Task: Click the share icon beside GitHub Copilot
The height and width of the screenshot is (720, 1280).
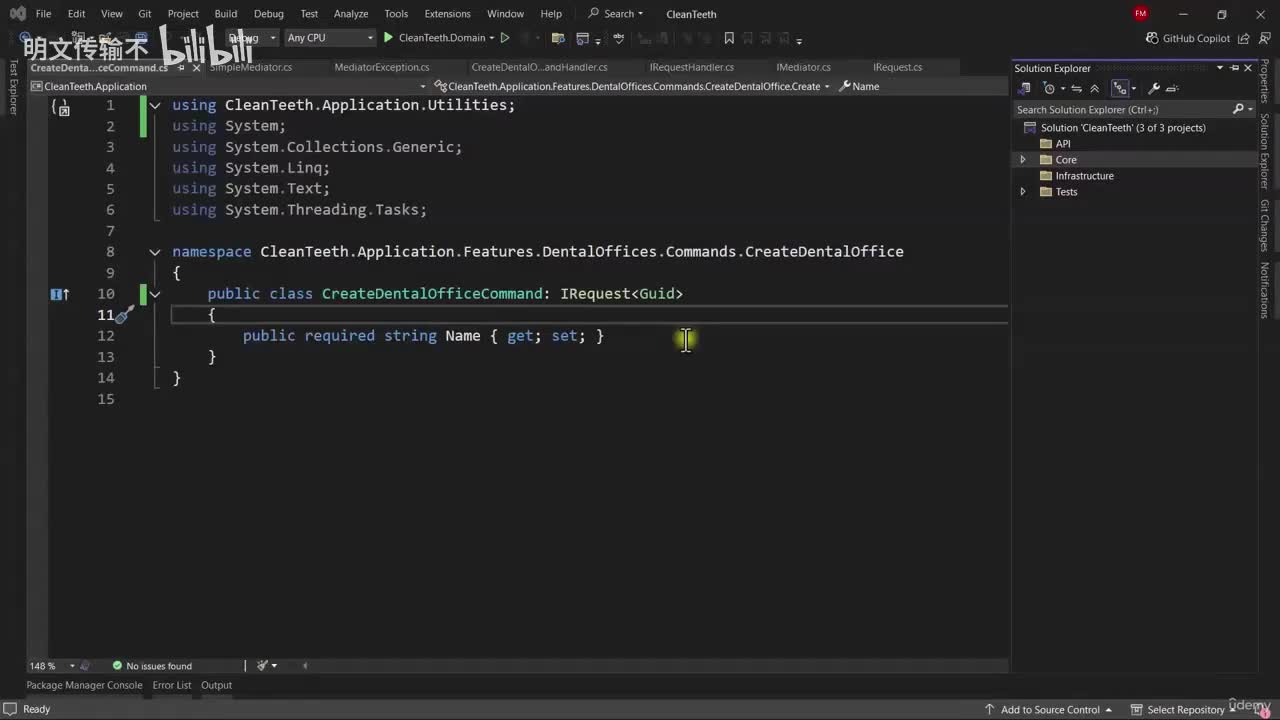Action: (1243, 38)
